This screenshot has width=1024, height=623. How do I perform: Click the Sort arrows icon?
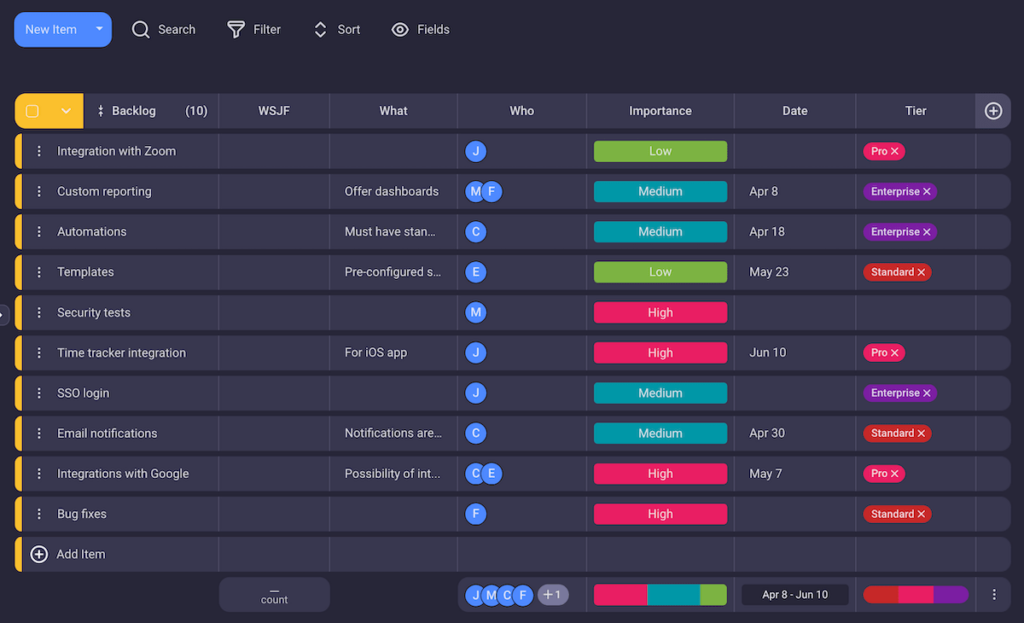pyautogui.click(x=320, y=30)
